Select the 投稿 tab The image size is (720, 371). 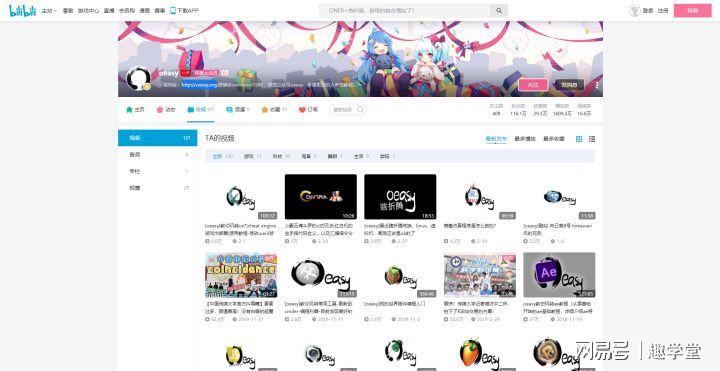click(201, 110)
